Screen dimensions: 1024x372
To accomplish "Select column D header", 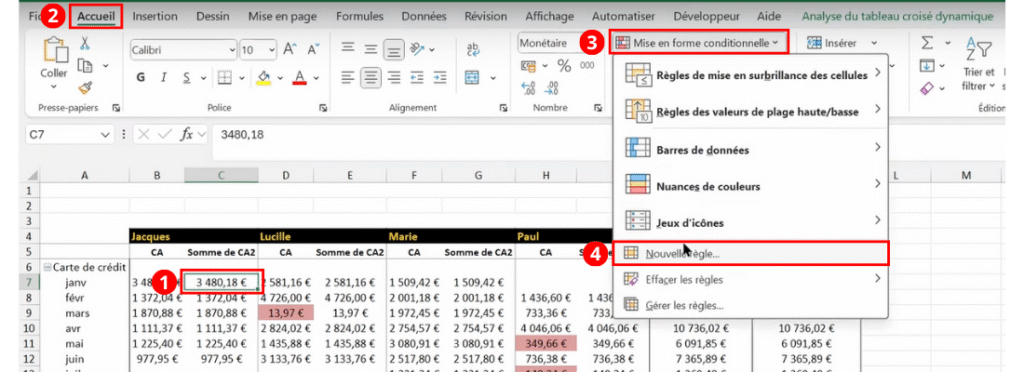I will pyautogui.click(x=285, y=175).
